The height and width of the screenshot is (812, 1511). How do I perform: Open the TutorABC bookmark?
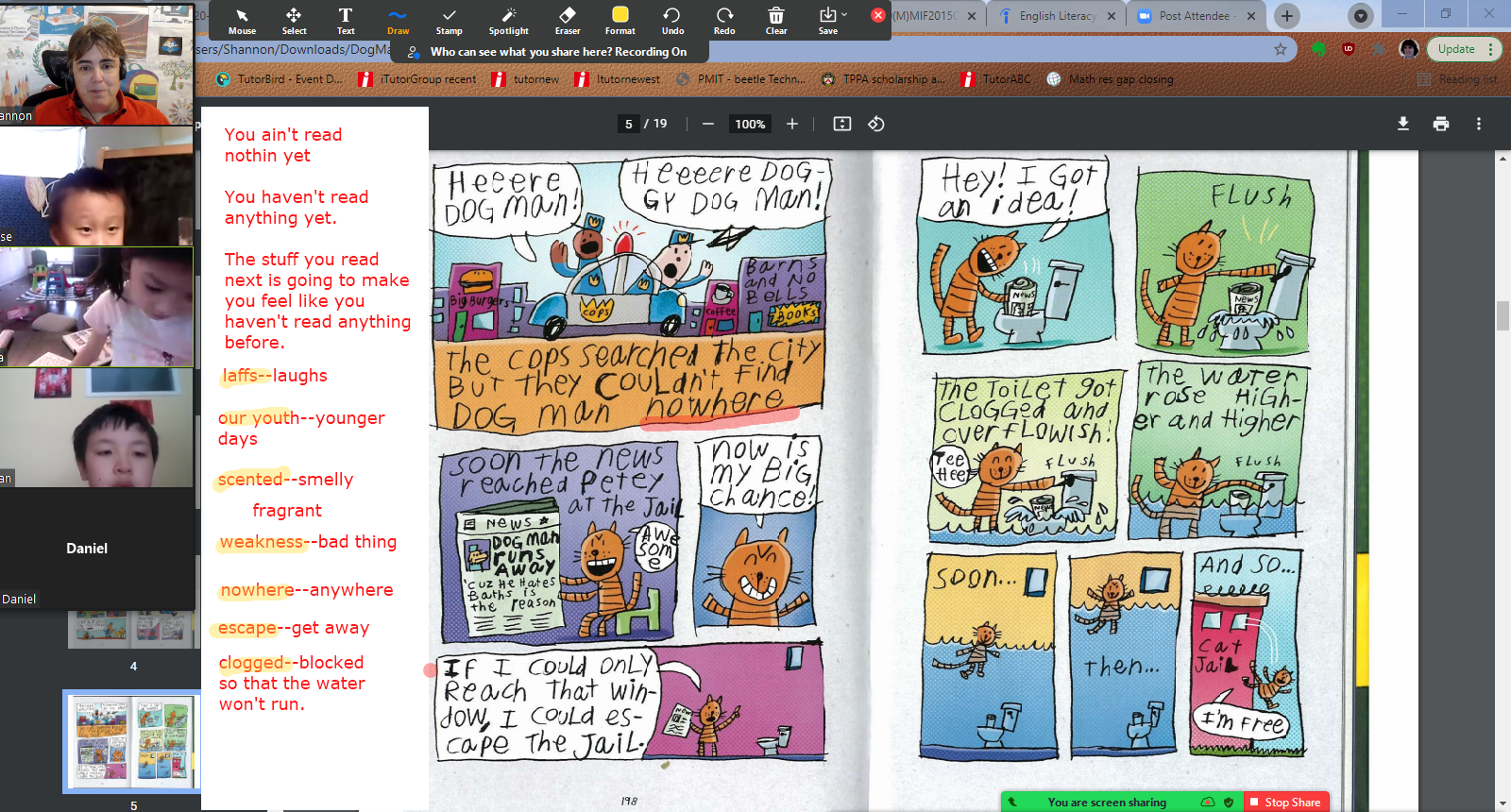996,79
